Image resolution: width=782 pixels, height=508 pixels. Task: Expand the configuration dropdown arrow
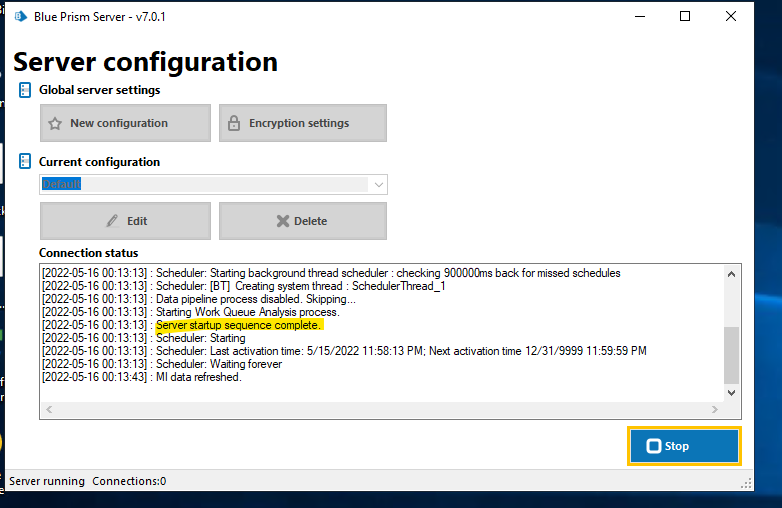379,185
